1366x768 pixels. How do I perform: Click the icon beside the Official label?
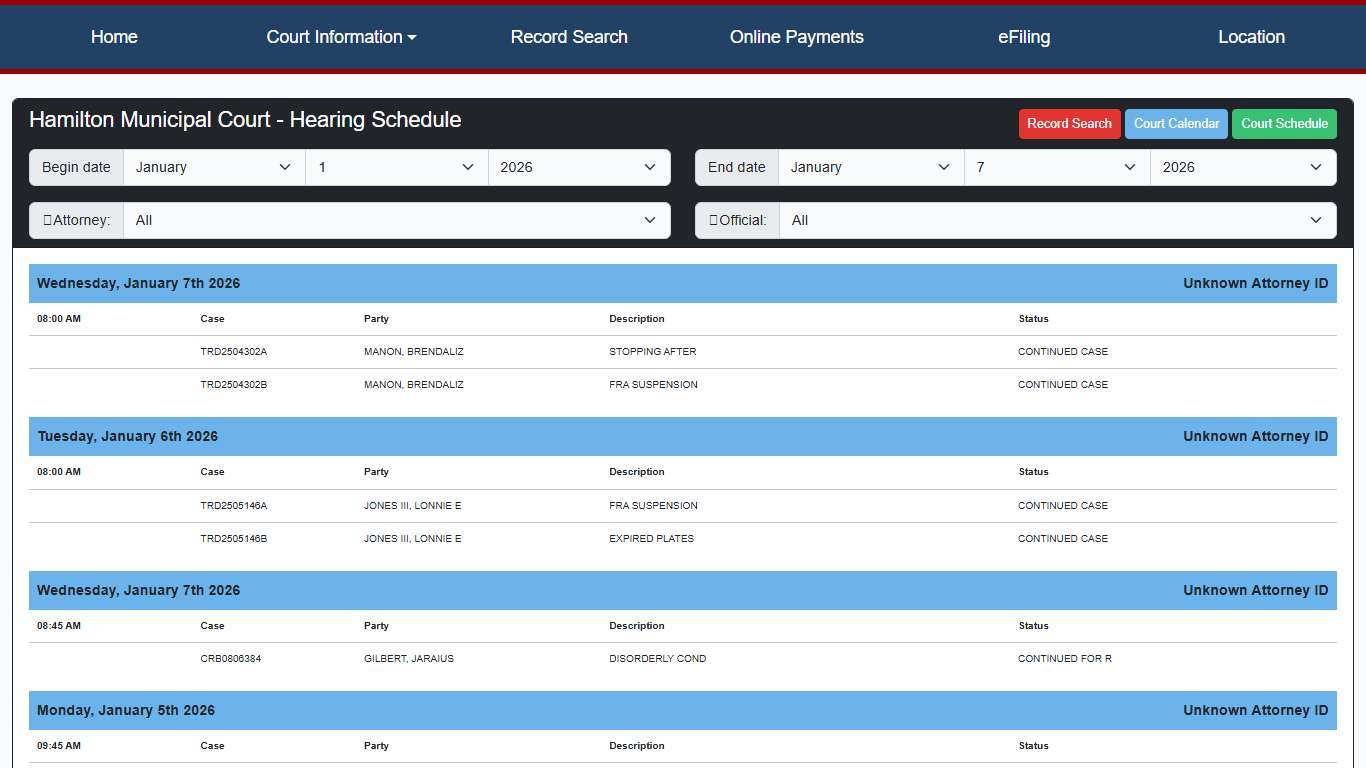(713, 221)
